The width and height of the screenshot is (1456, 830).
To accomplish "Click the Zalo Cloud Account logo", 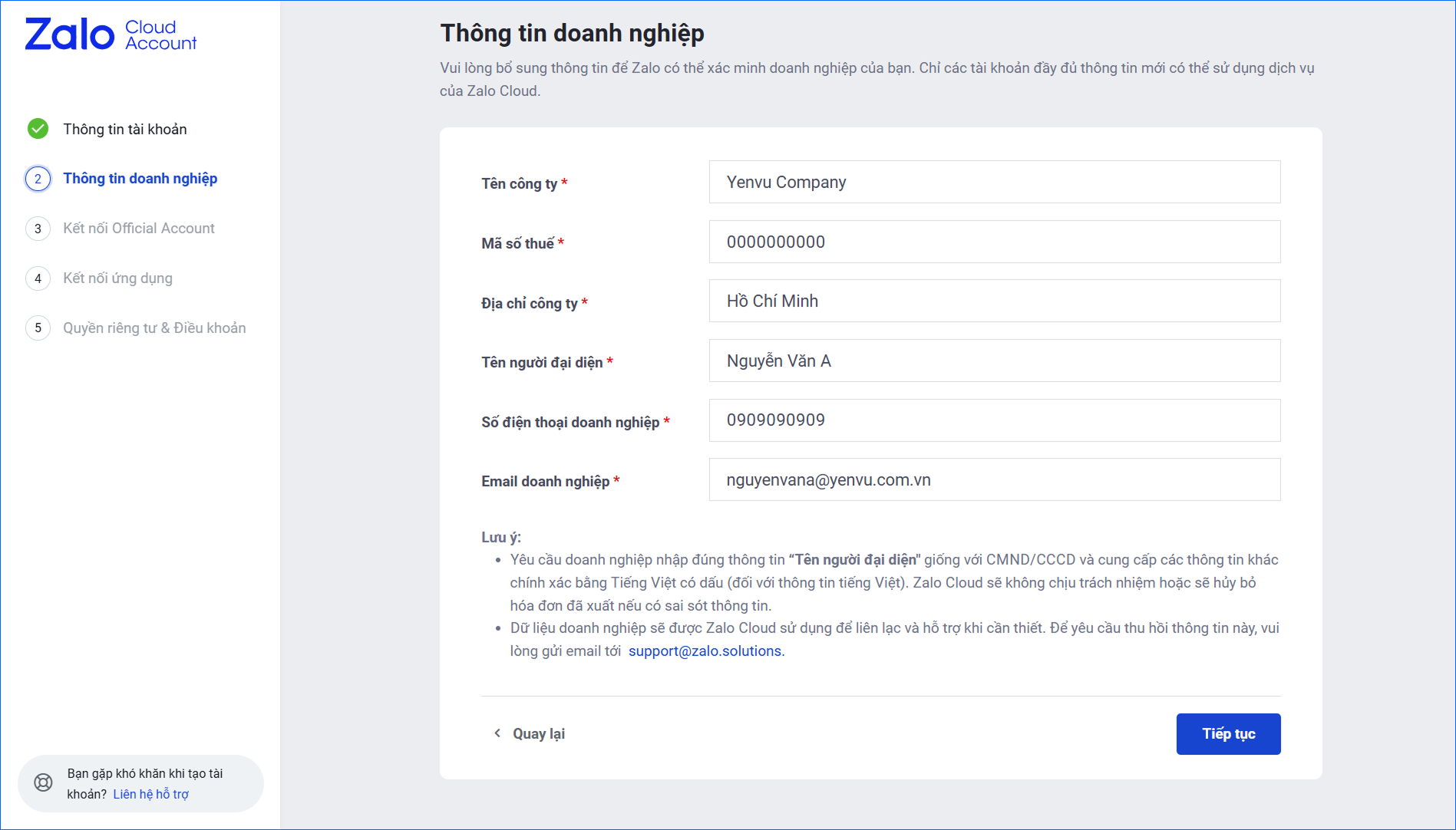I will coord(111,35).
